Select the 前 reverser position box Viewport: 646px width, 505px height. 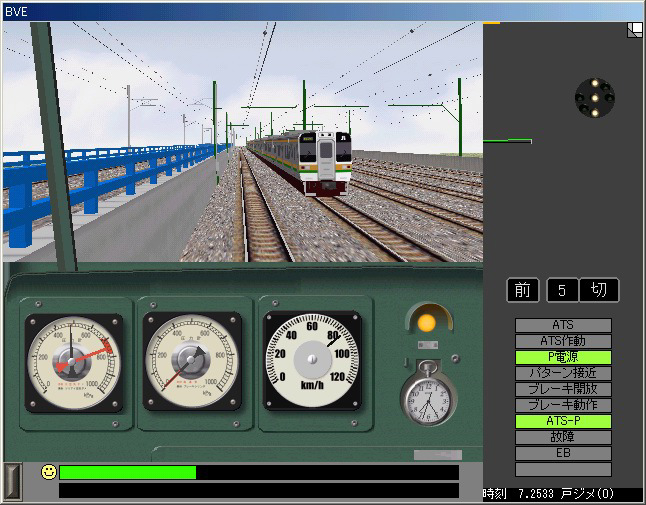[x=523, y=290]
